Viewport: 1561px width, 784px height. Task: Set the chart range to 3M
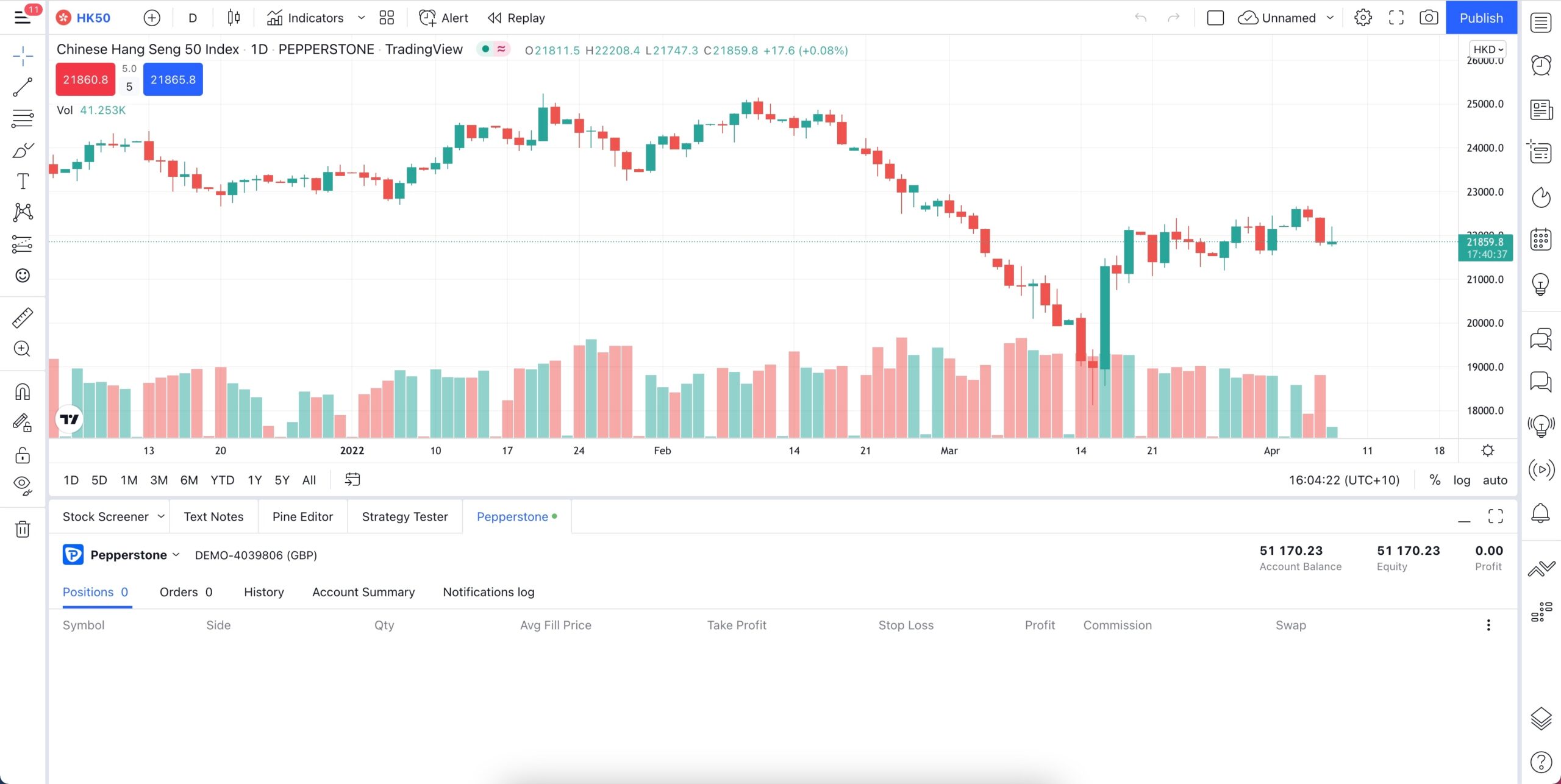(159, 480)
